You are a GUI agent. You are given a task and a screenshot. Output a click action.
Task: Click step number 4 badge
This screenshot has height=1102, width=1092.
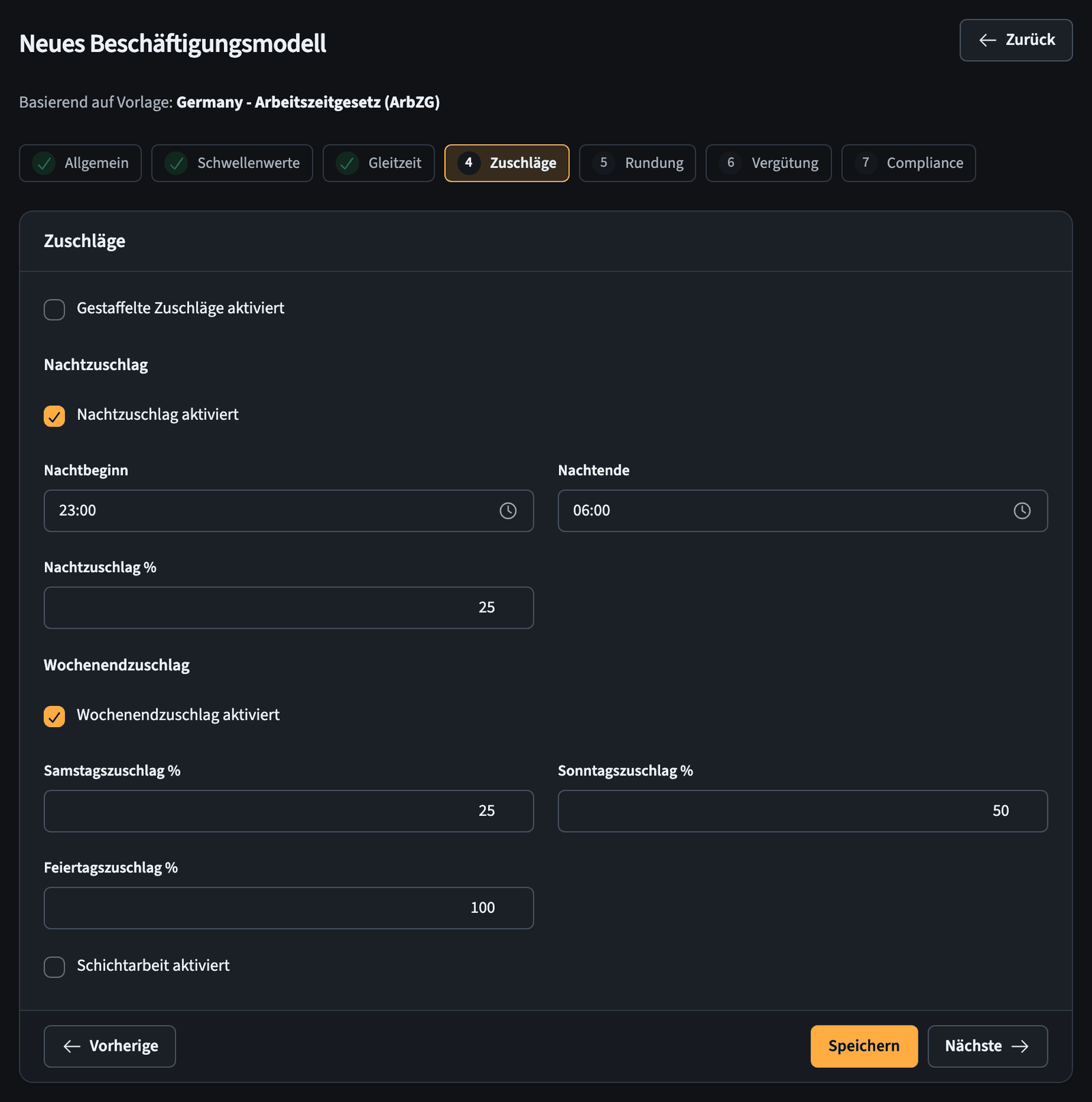coord(469,163)
